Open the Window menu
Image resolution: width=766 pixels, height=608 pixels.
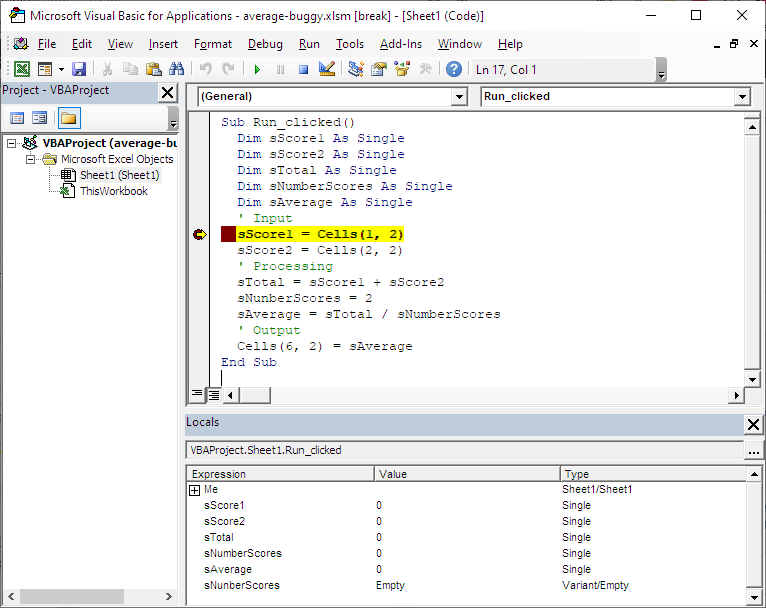pyautogui.click(x=460, y=44)
